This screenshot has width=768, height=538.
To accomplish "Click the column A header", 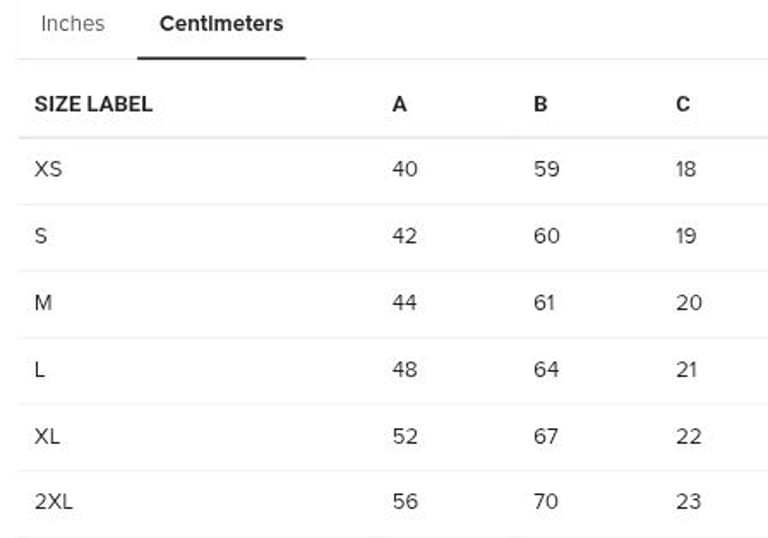I will (x=400, y=104).
